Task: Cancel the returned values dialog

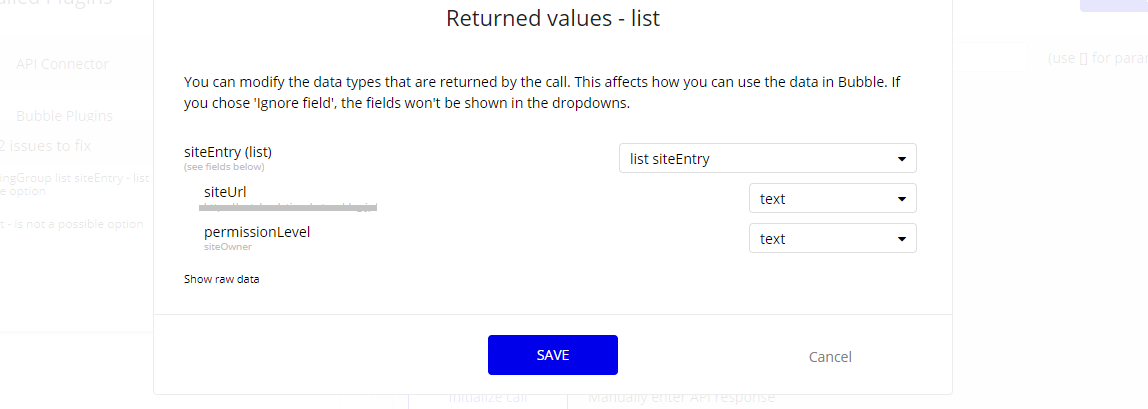Action: point(830,357)
